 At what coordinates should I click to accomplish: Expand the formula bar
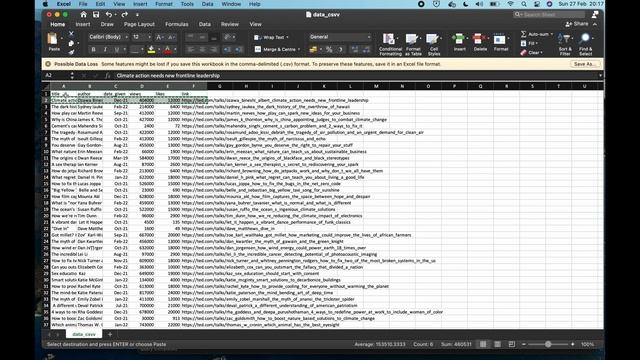click(x=600, y=76)
